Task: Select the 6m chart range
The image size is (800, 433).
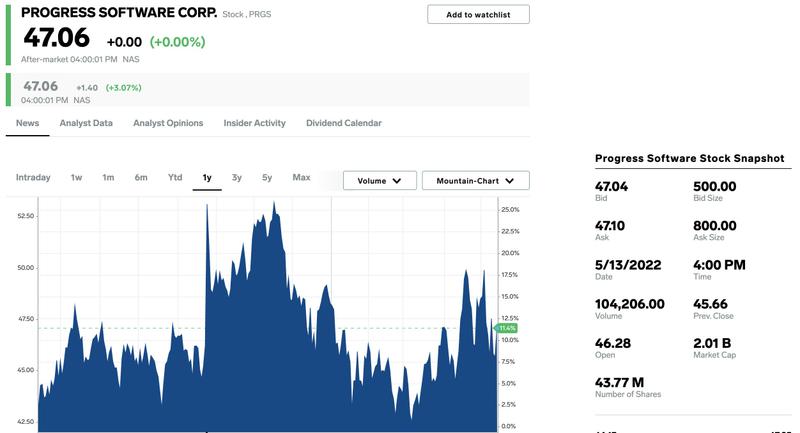Action: point(141,177)
